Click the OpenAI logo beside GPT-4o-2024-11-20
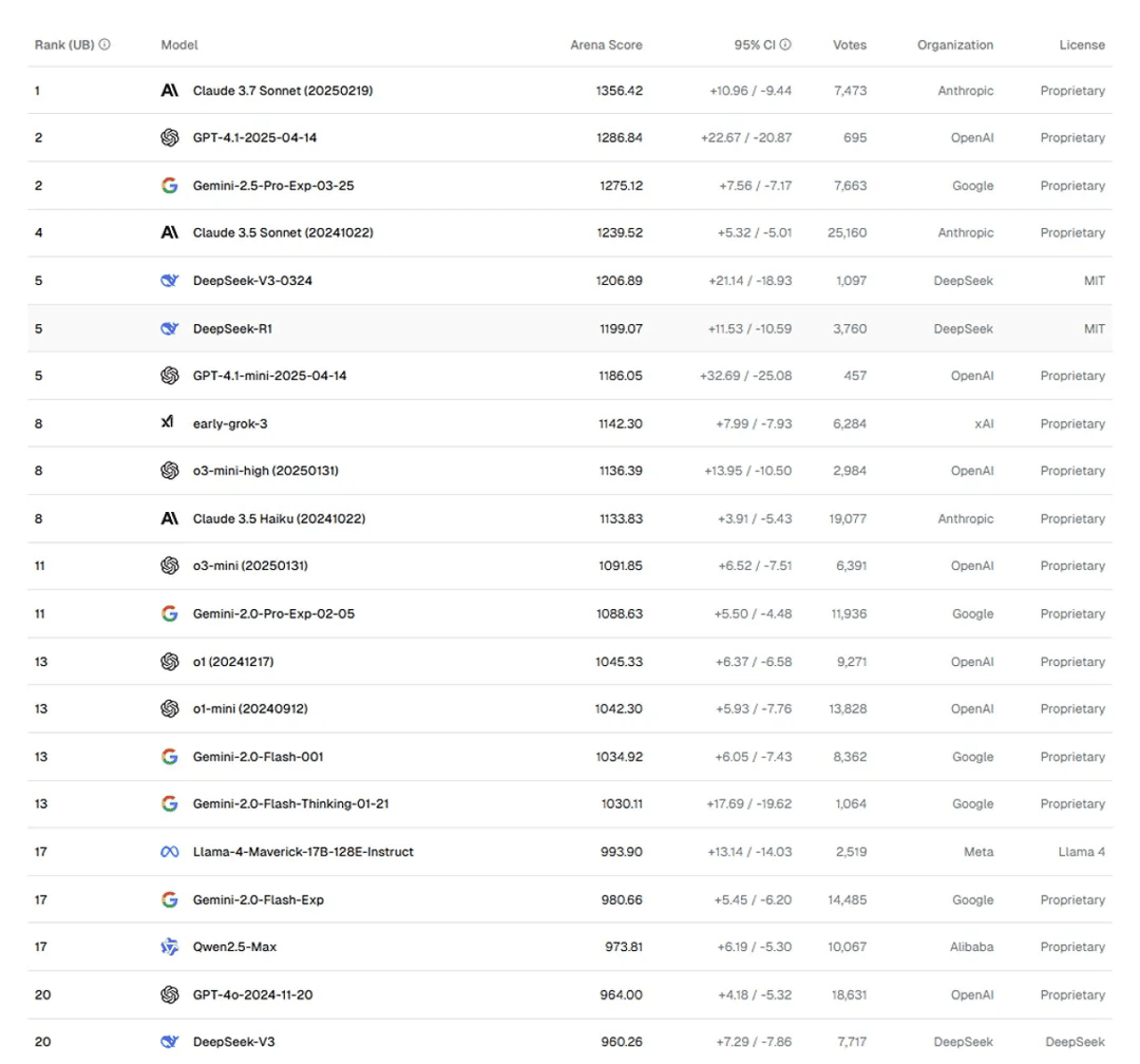 [x=169, y=995]
